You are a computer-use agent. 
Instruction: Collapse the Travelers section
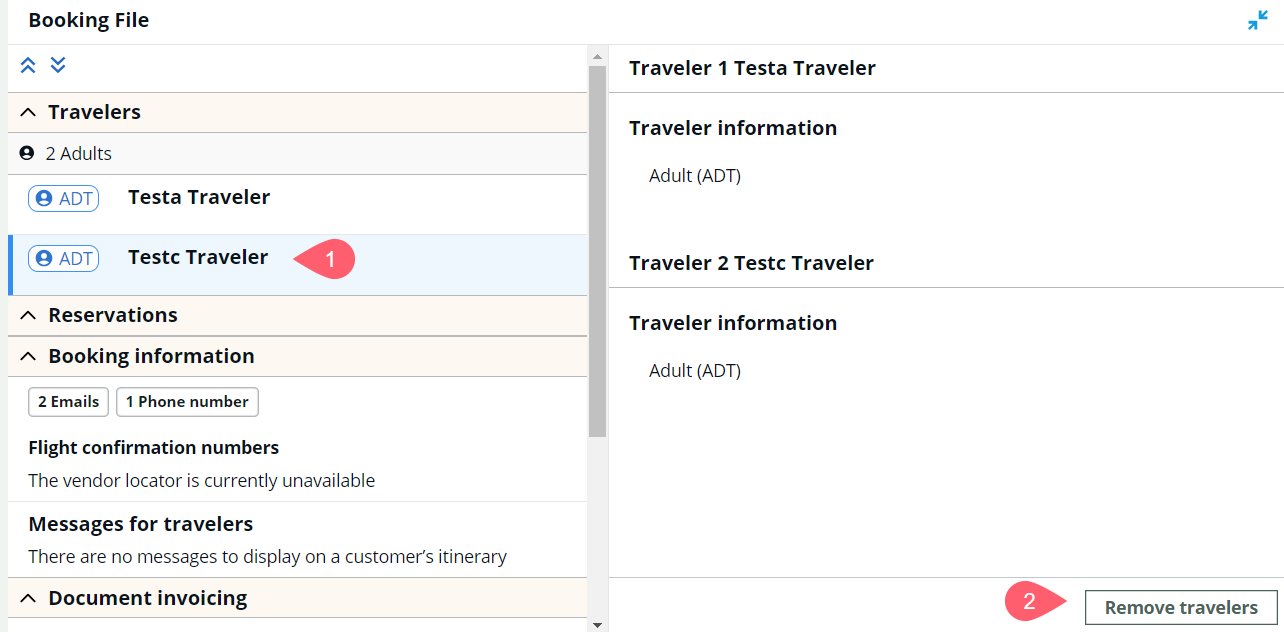28,113
